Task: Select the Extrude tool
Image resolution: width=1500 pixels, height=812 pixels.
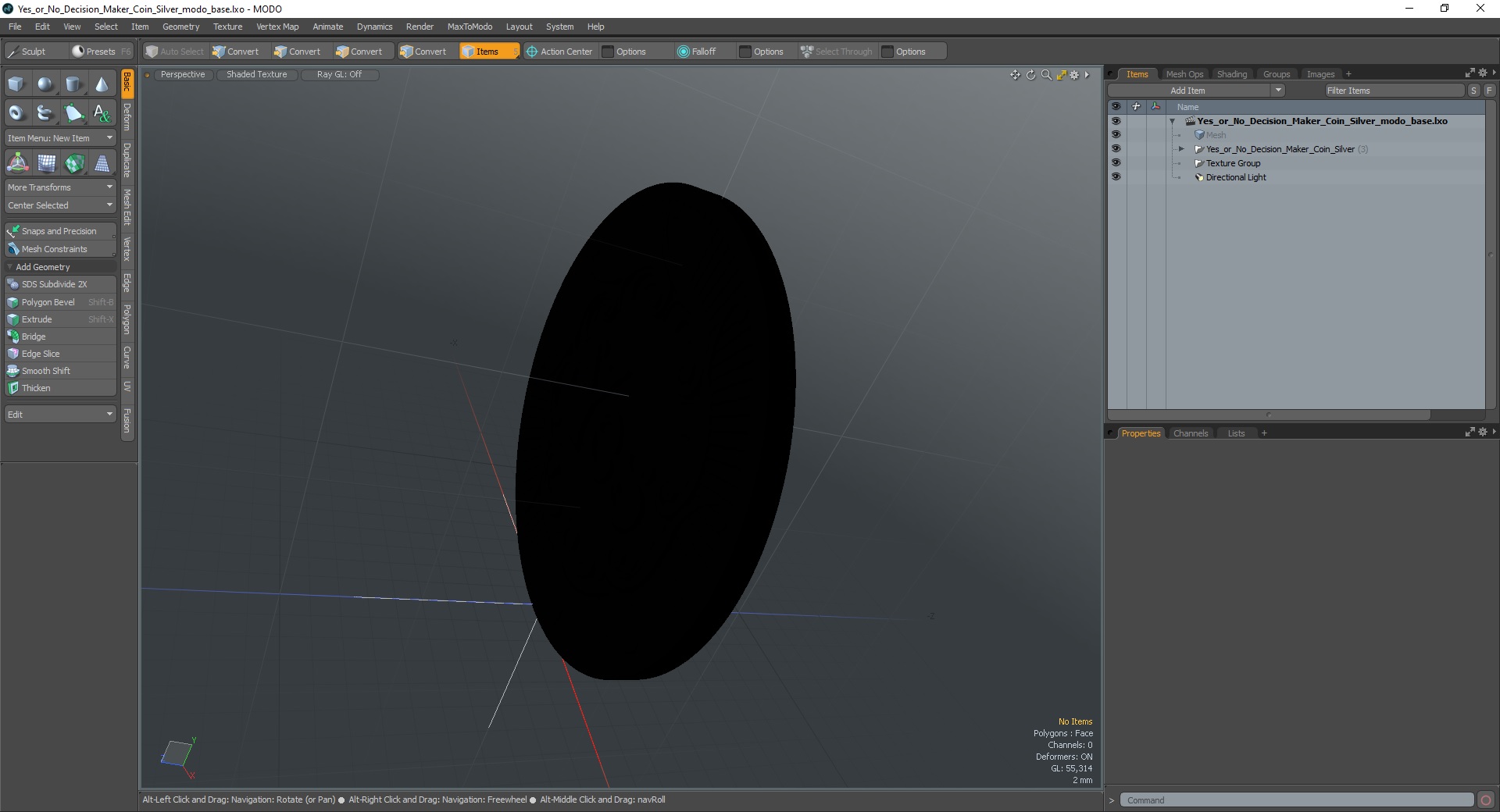Action: pyautogui.click(x=60, y=319)
